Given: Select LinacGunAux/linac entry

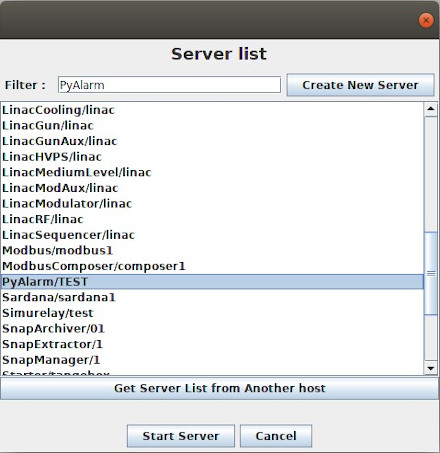Looking at the screenshot, I should click(212, 141).
